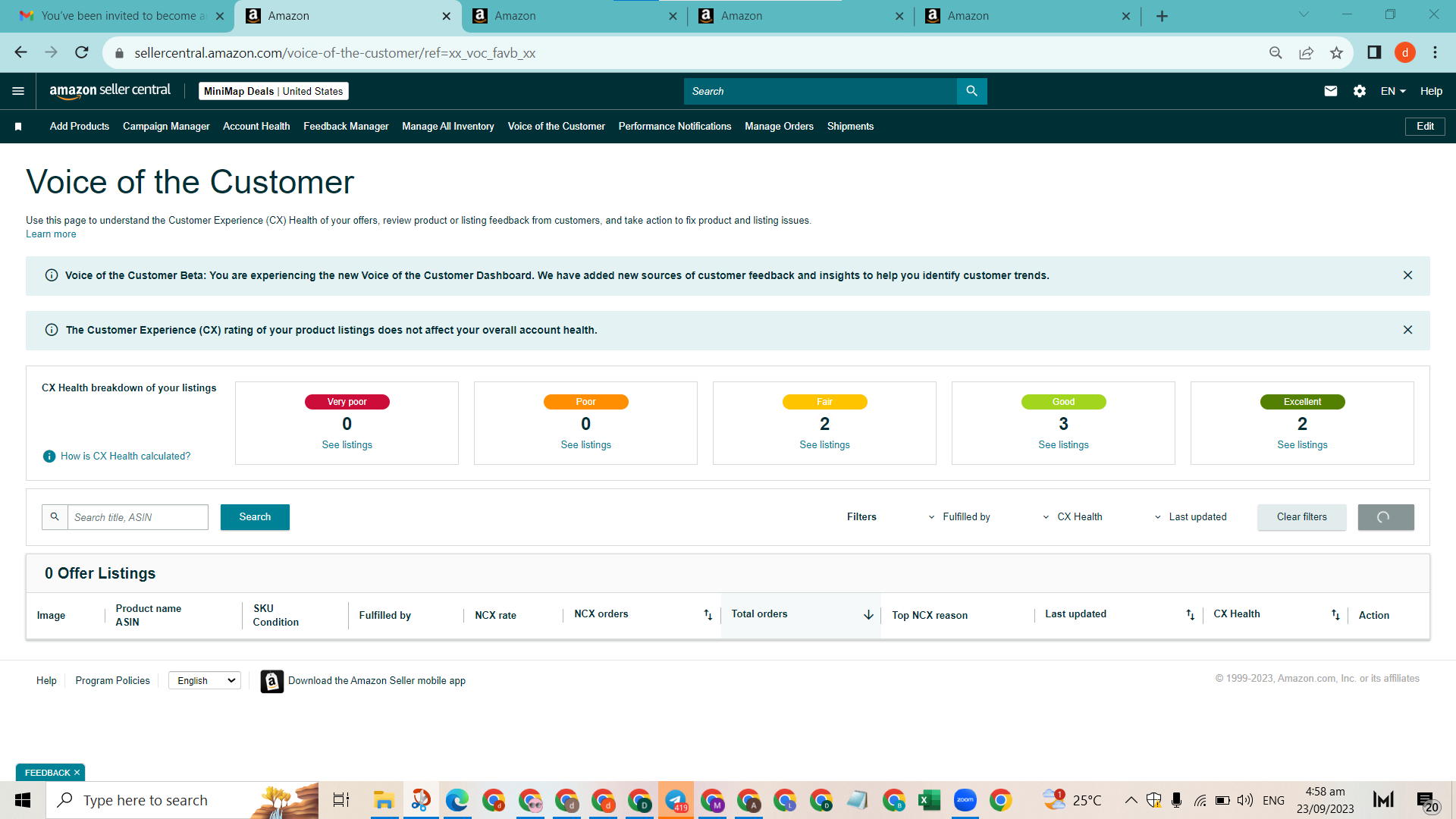Click the teal Search button for listings
The width and height of the screenshot is (1456, 819).
click(x=255, y=517)
